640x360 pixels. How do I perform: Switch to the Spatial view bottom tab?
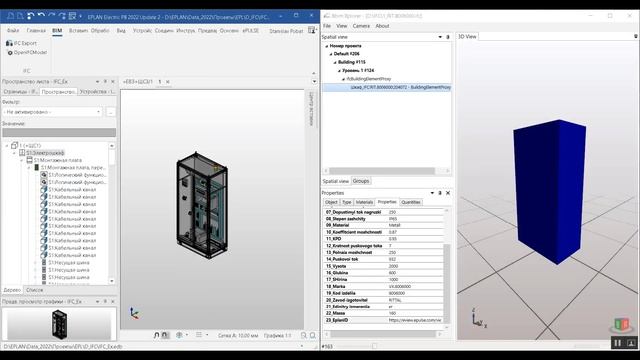pos(336,181)
